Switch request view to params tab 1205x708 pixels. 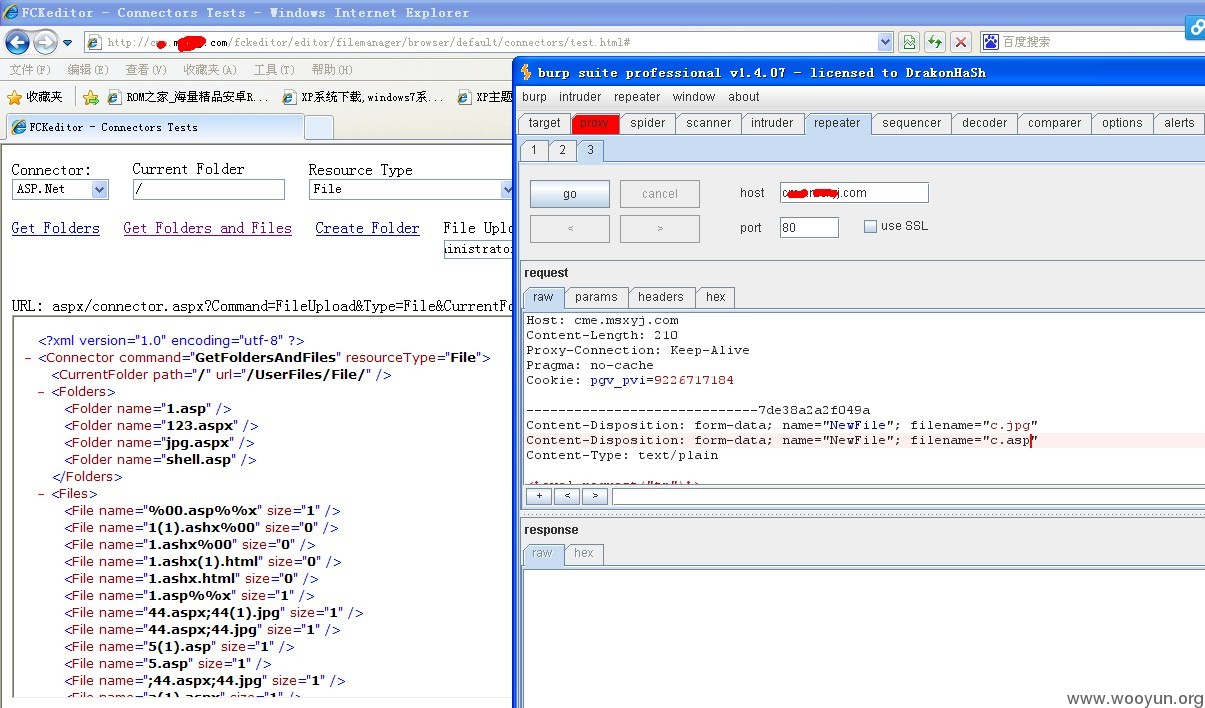(596, 297)
